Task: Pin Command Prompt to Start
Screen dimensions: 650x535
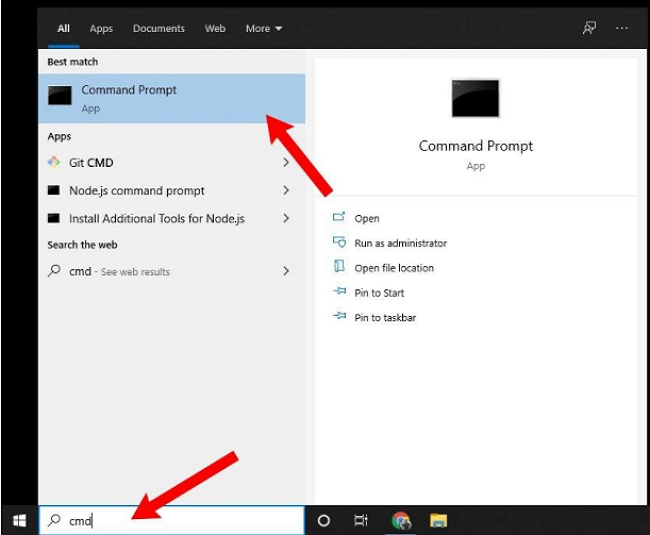Action: pyautogui.click(x=379, y=293)
